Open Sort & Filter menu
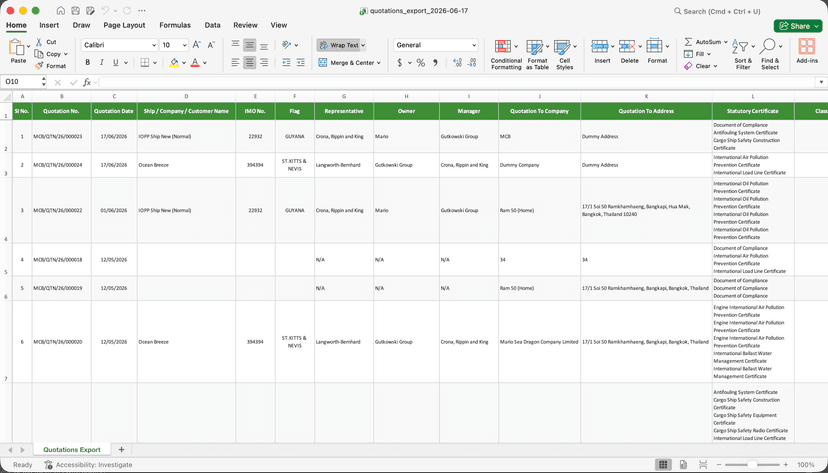828x473 pixels. point(743,54)
